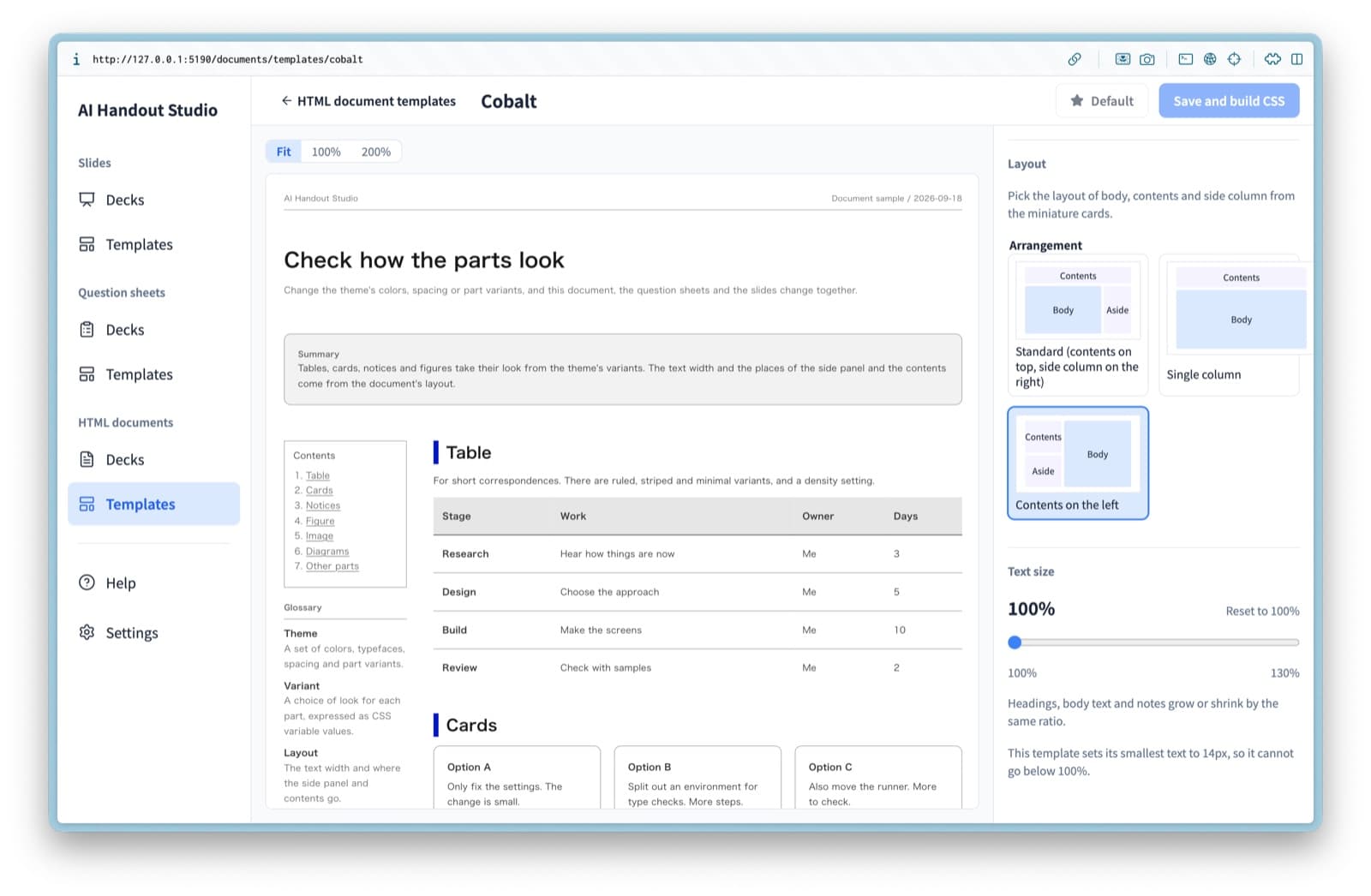Select Standard arrangement layout card
The width and height of the screenshot is (1371, 896).
[1078, 325]
